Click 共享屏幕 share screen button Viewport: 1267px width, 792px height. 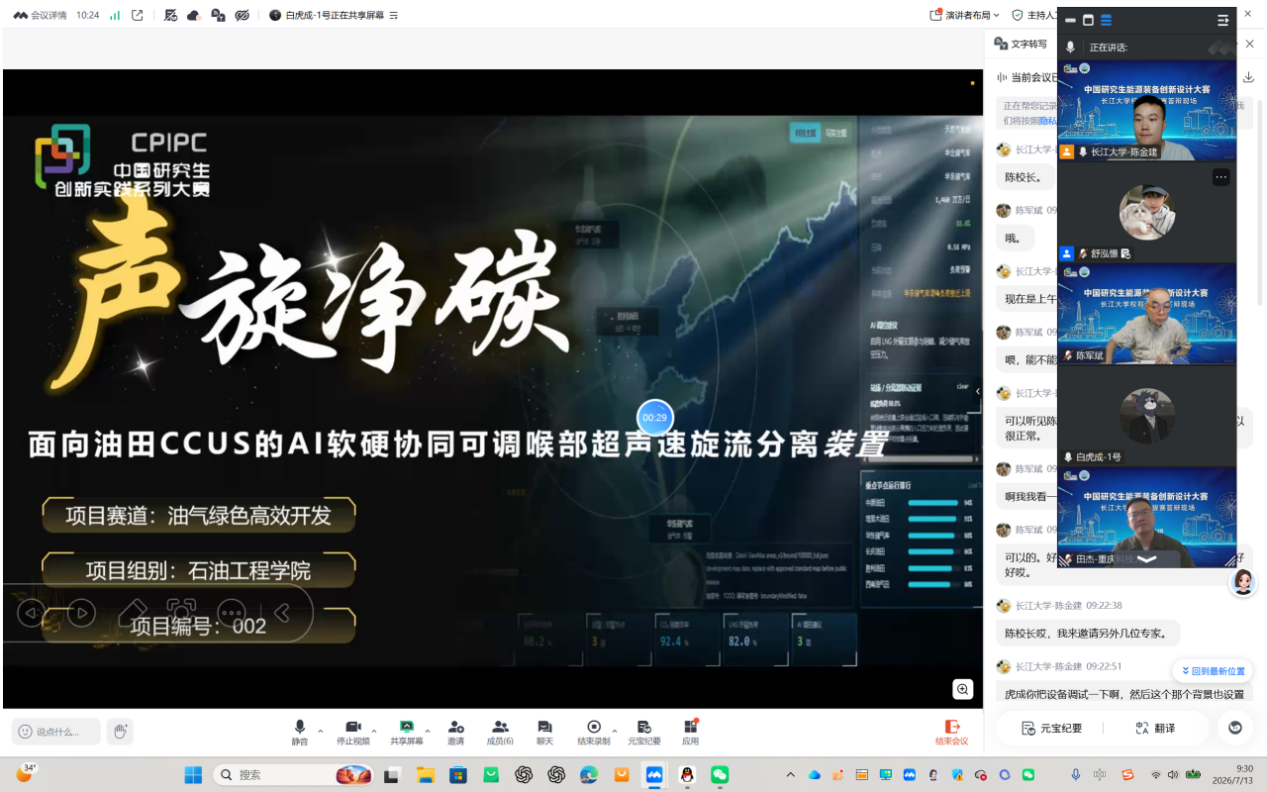[406, 732]
